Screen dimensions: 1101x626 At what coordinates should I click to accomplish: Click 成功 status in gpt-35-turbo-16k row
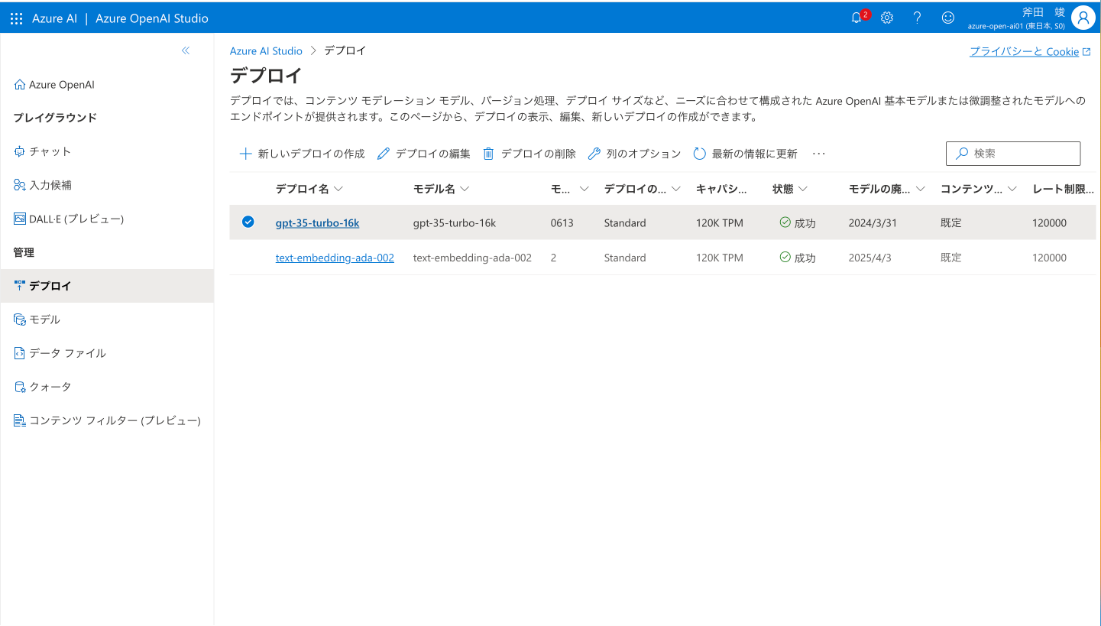coord(798,223)
